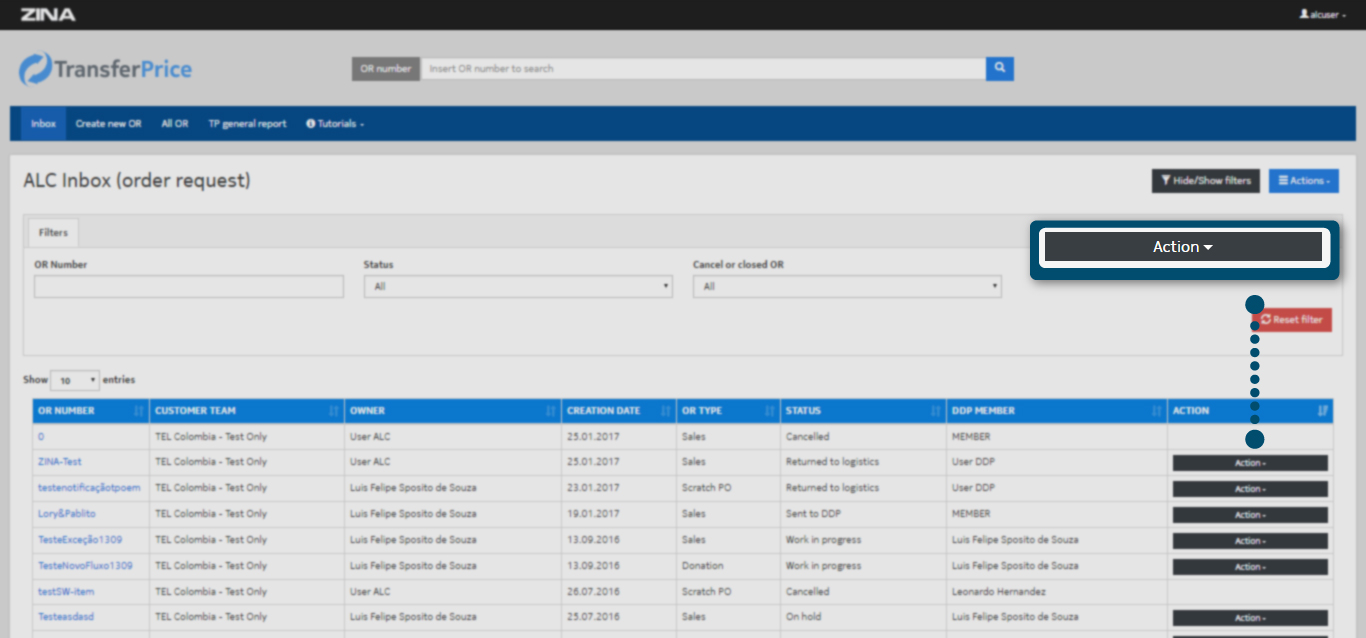Image resolution: width=1366 pixels, height=638 pixels.
Task: Sort table by Owner column
Action: point(453,411)
